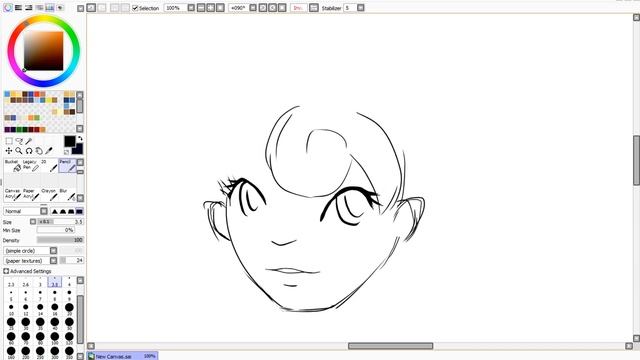Screen dimensions: 640x360
Task: Select the sharpest pointed brush edge shape
Action: click(55, 211)
